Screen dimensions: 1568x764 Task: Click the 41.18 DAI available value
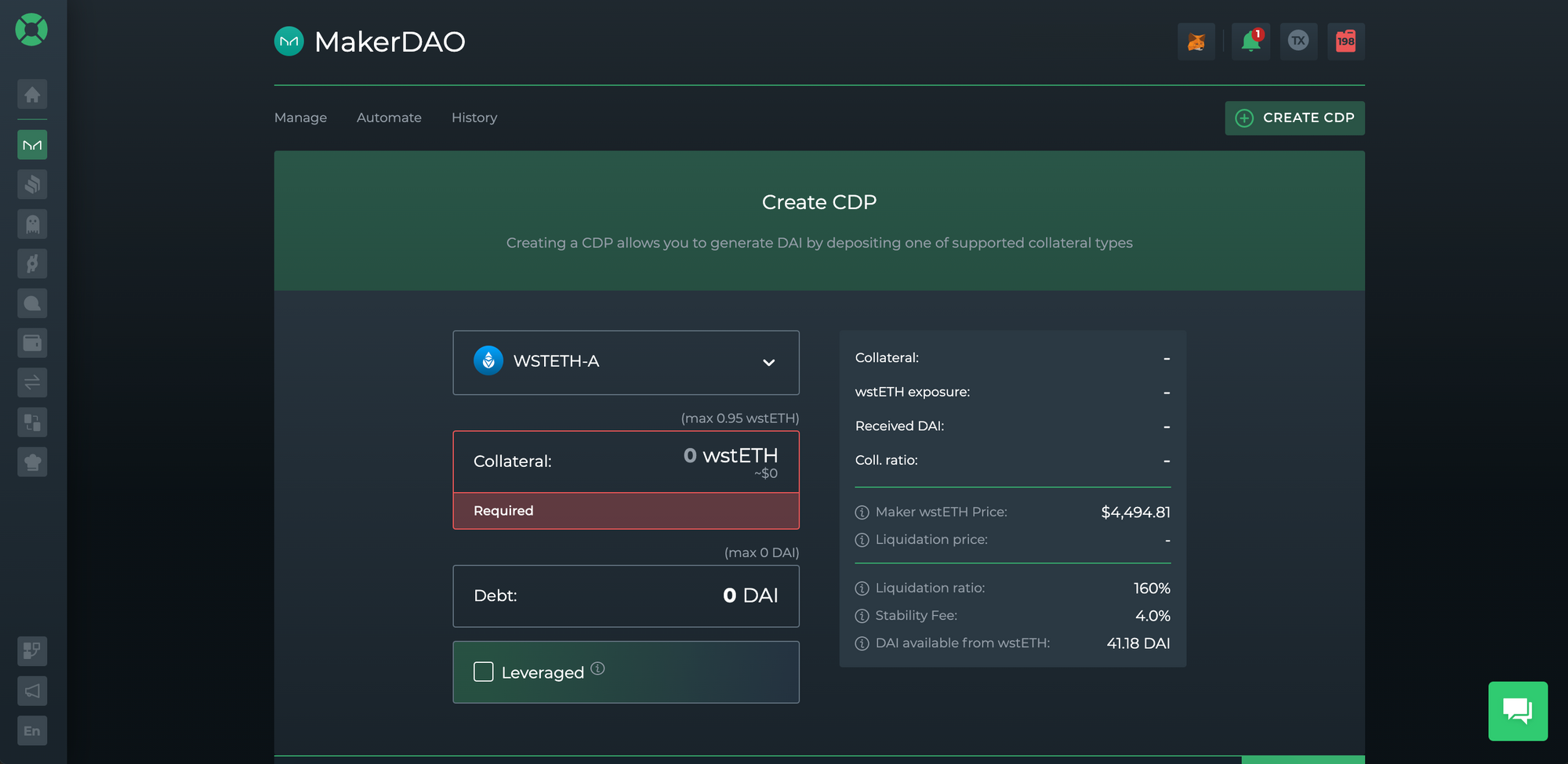click(1138, 643)
